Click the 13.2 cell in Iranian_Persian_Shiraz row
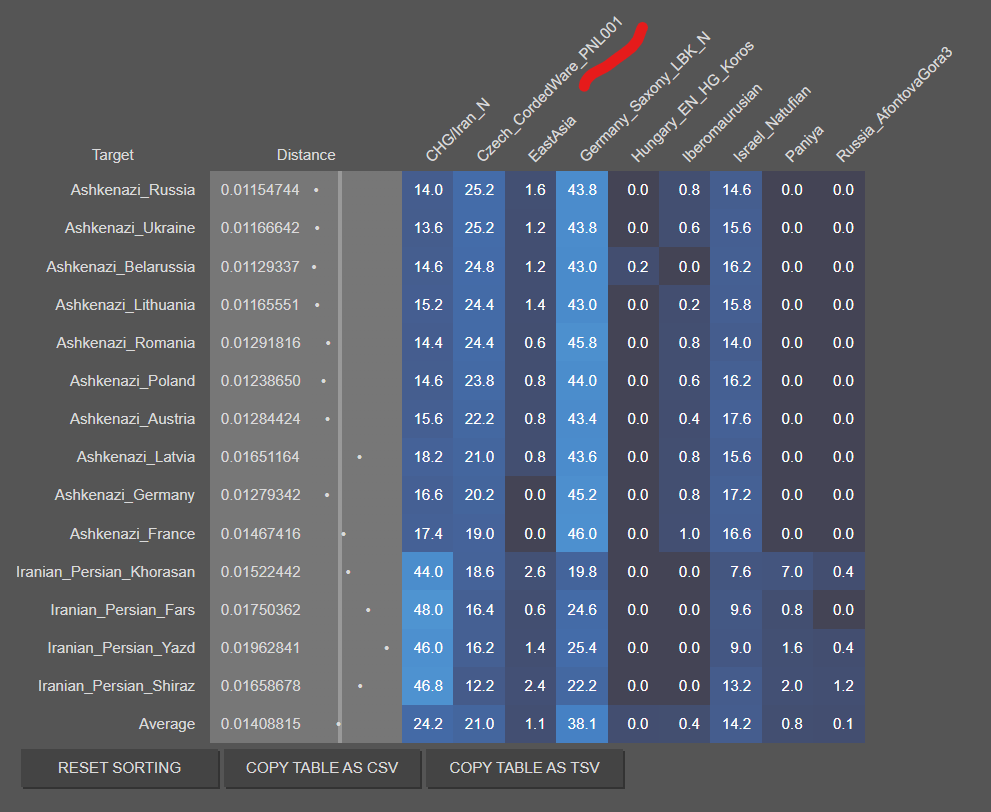Image resolution: width=991 pixels, height=812 pixels. pyautogui.click(x=736, y=686)
